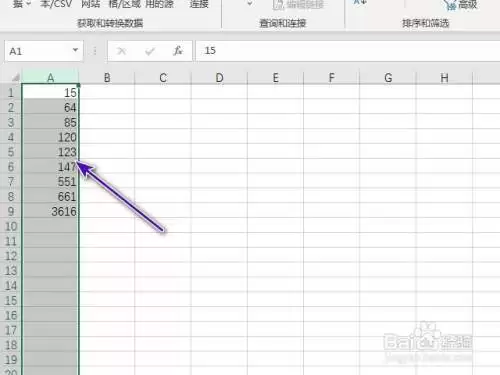
Task: Click the 最近使用的源 ribbon button
Action: click(x=159, y=4)
